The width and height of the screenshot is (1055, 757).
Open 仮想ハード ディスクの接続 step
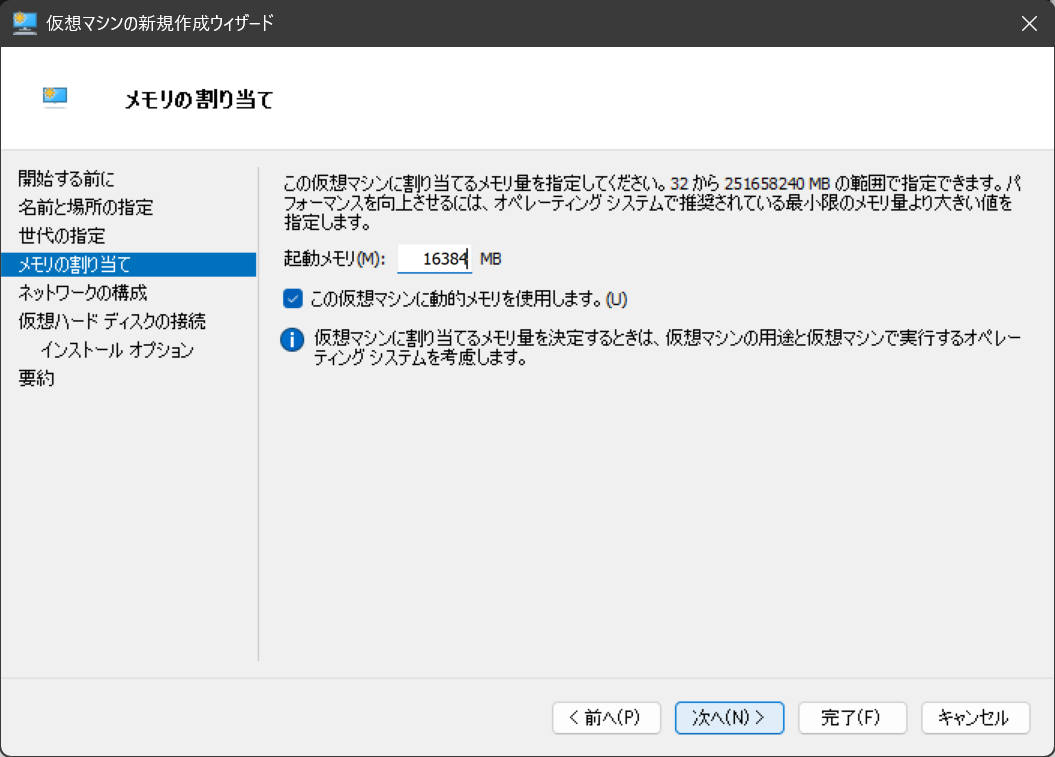112,321
